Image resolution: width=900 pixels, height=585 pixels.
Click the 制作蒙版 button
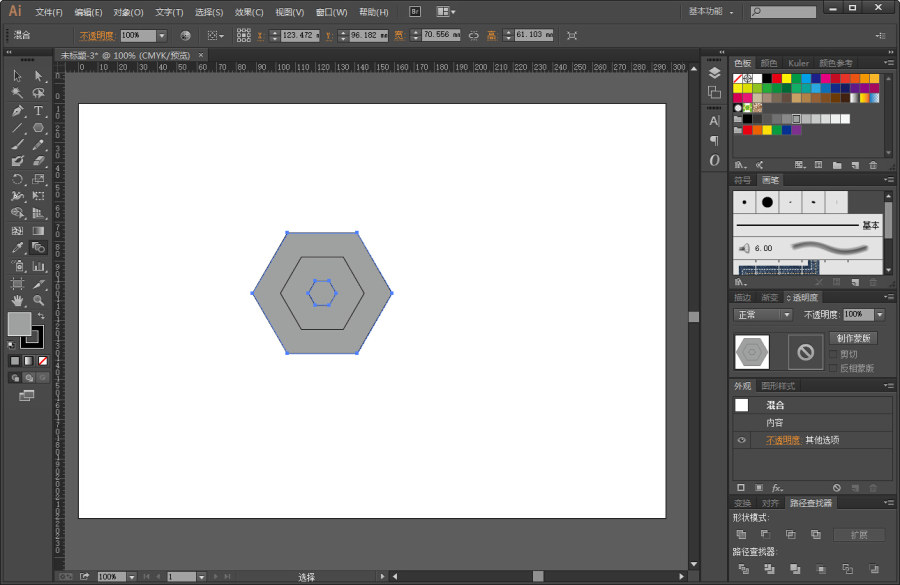tap(853, 338)
